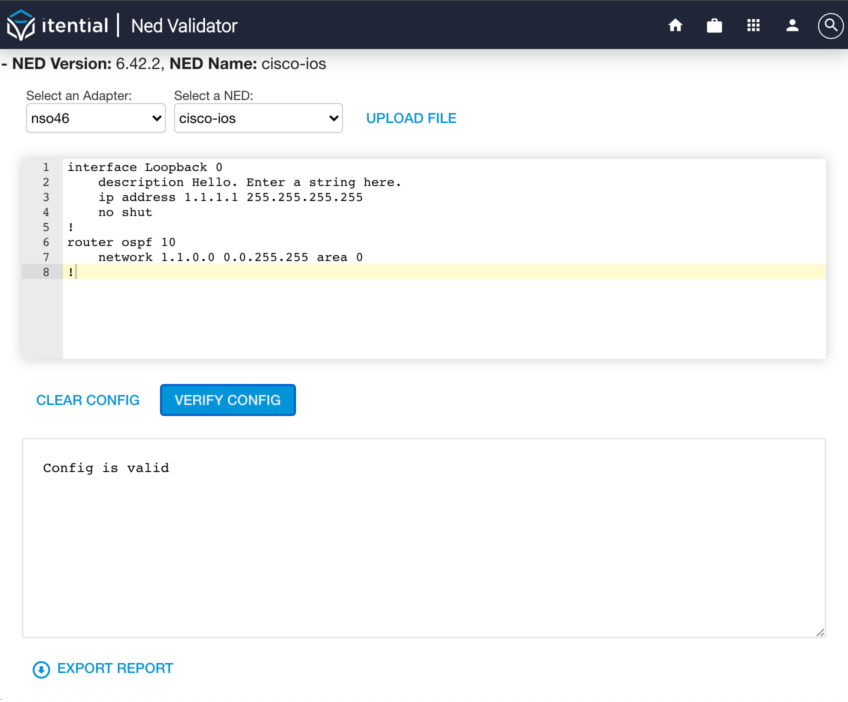Click CLEAR CONFIG
Image resolution: width=848 pixels, height=702 pixels.
pos(88,400)
